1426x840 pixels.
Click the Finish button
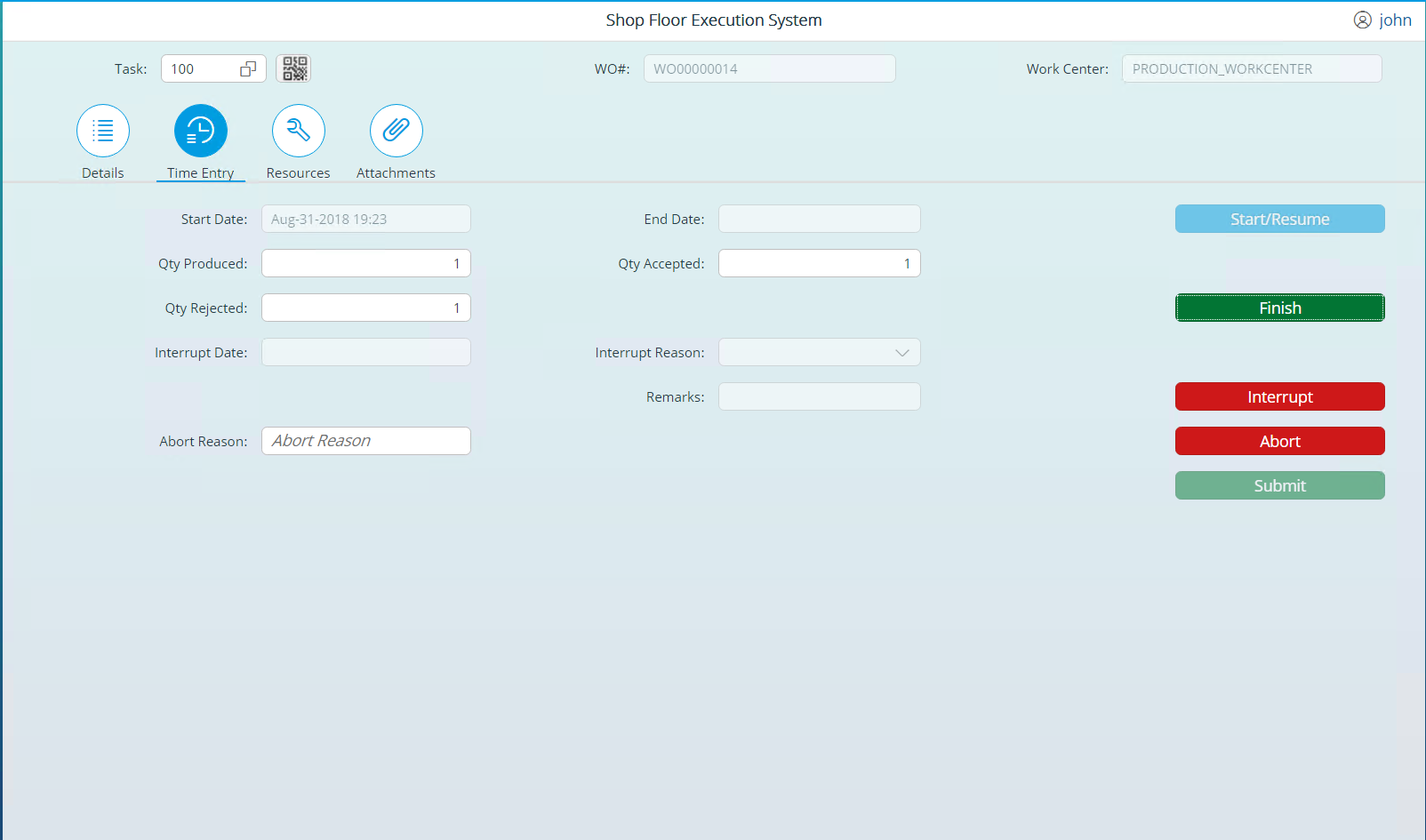[1279, 308]
